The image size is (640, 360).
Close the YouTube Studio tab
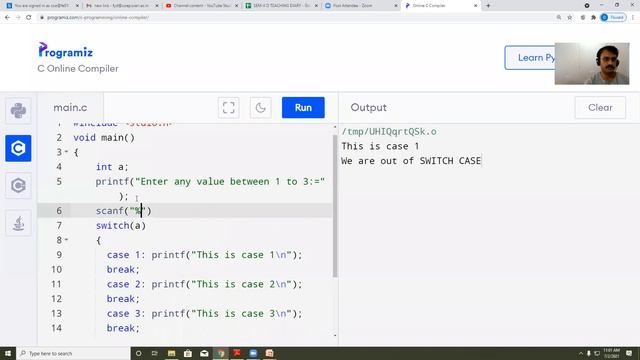pyautogui.click(x=236, y=6)
